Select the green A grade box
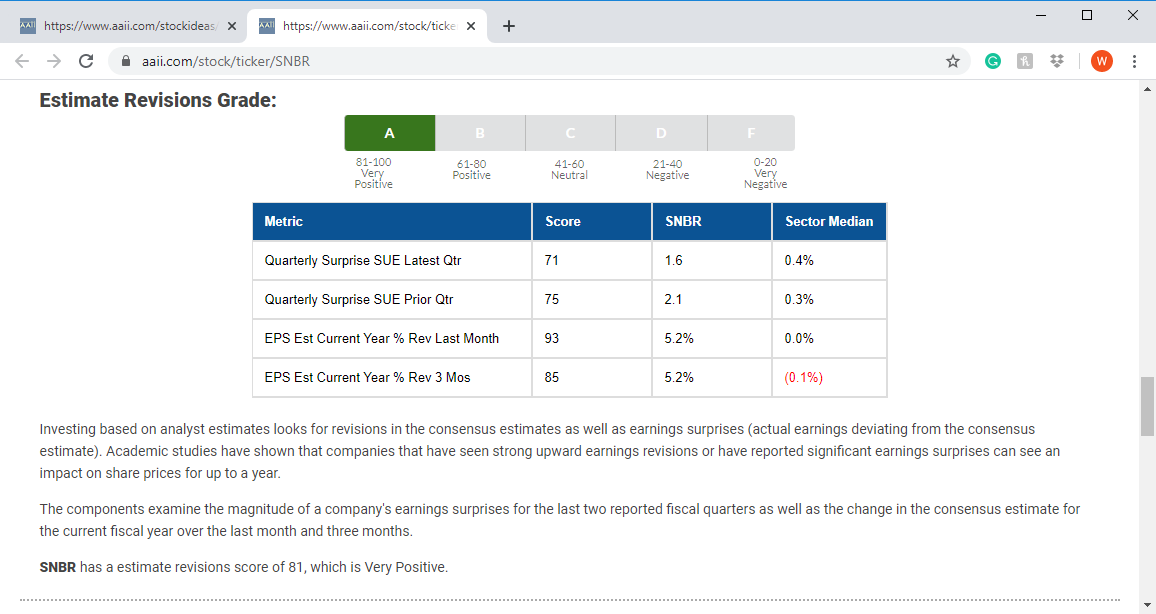 coord(389,133)
